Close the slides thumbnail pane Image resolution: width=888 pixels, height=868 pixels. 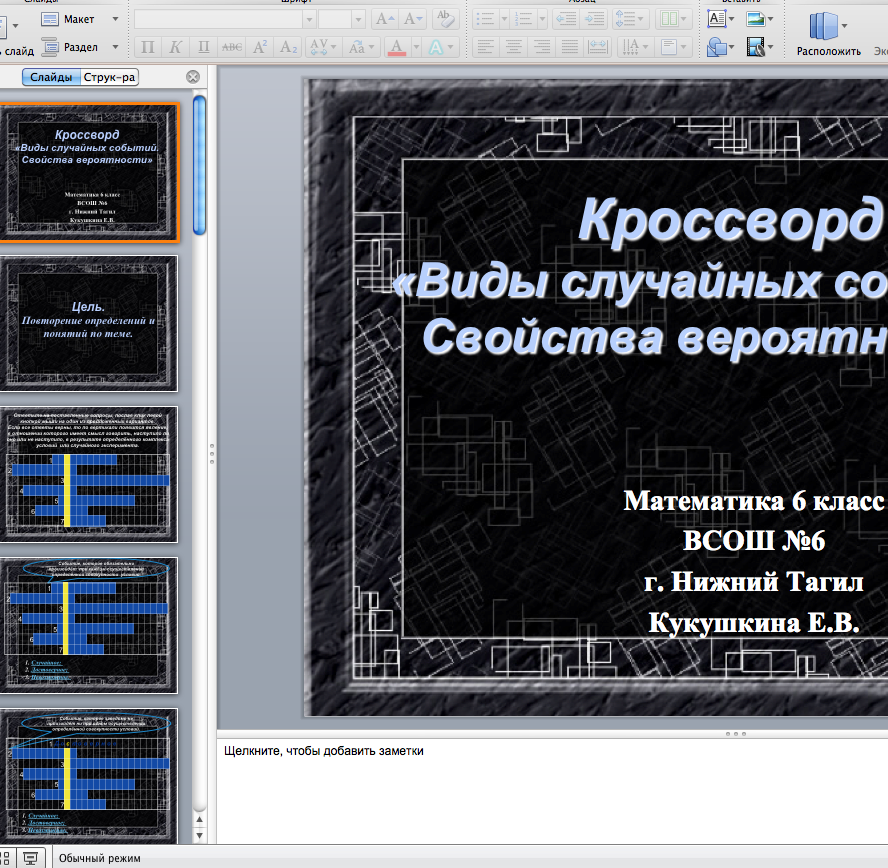click(x=193, y=77)
